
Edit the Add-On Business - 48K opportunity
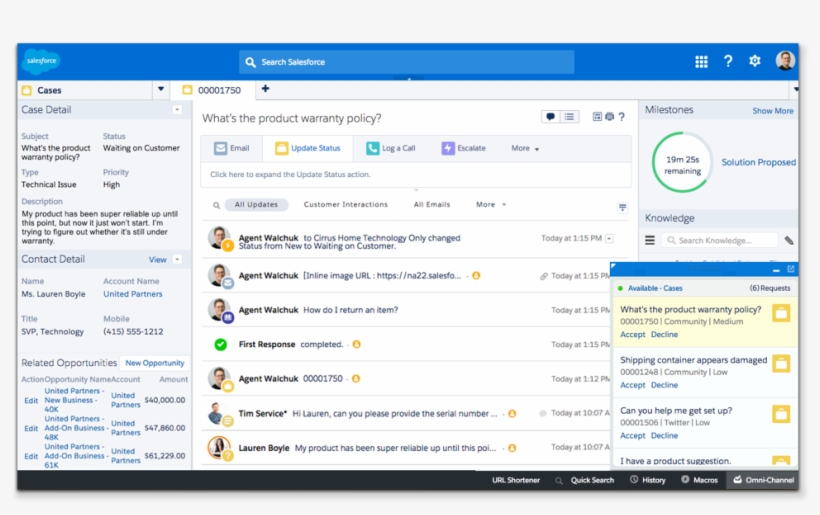[x=31, y=428]
